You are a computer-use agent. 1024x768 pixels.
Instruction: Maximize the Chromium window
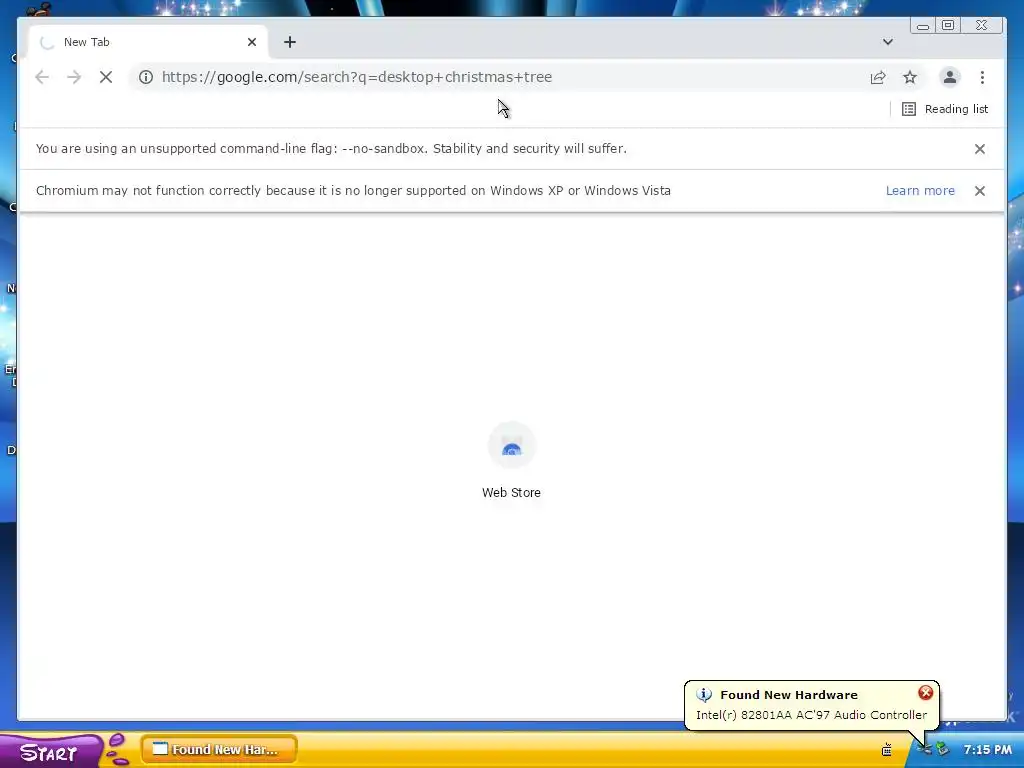point(948,25)
